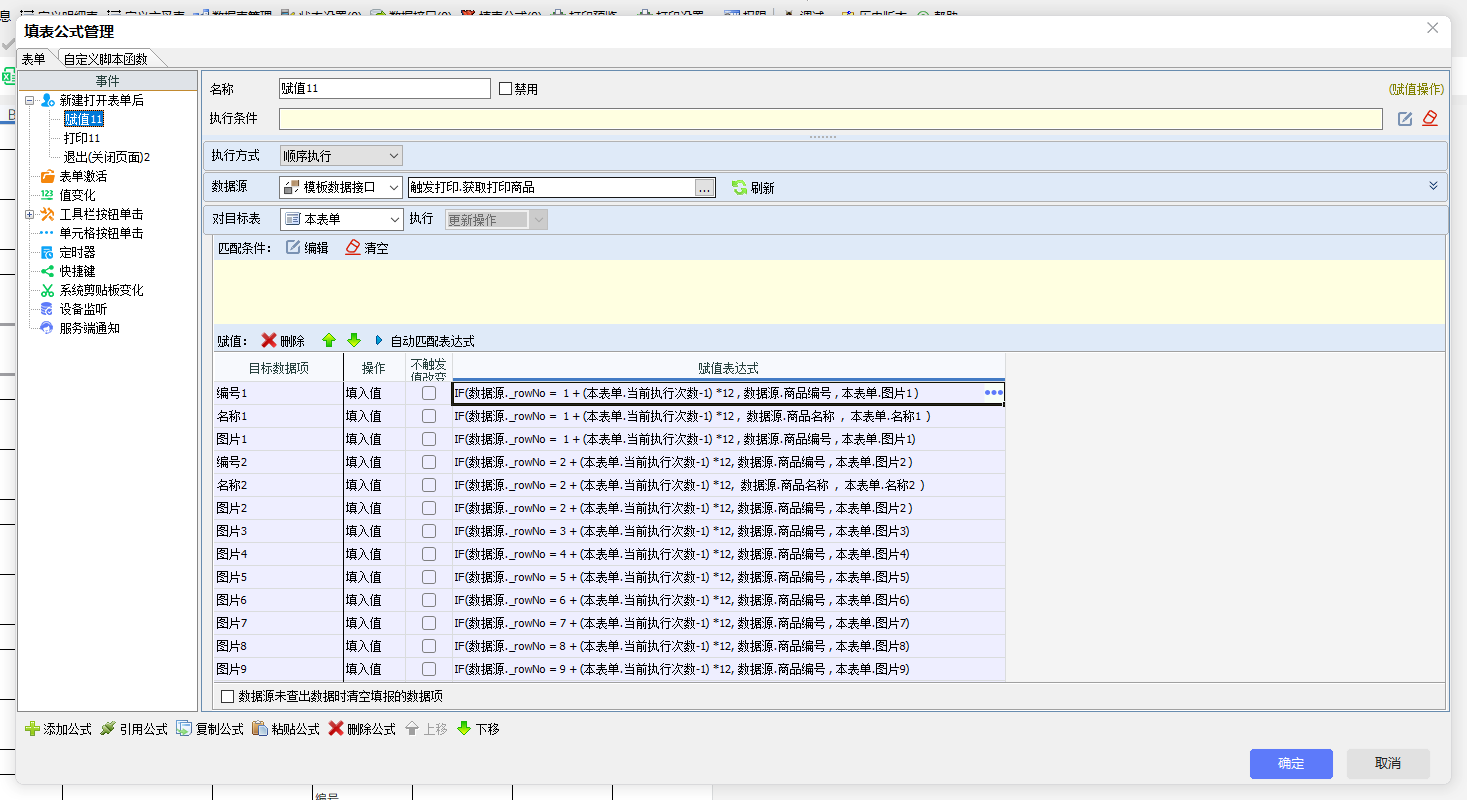Screen dimensions: 1467x800
Task: Click the 取消 button
Action: point(1387,764)
